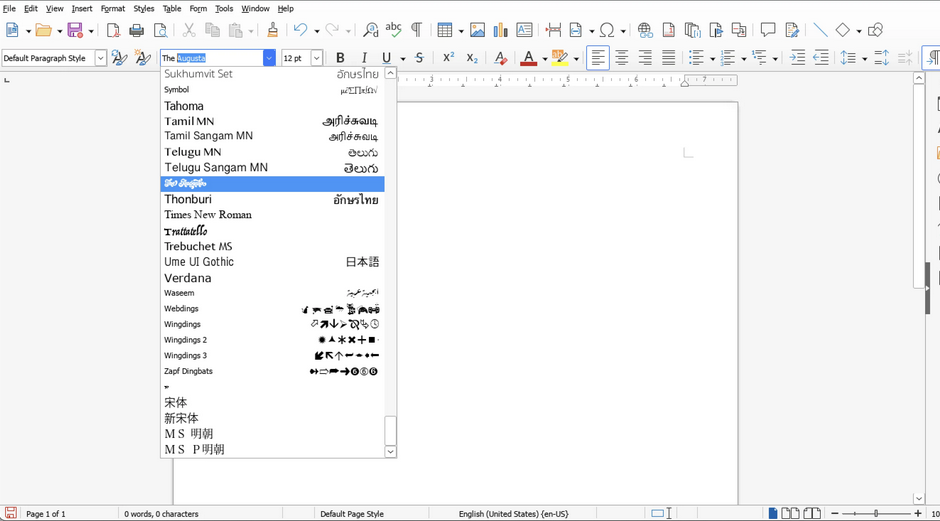Choose Verdana from font list
940x521 pixels.
coord(272,278)
